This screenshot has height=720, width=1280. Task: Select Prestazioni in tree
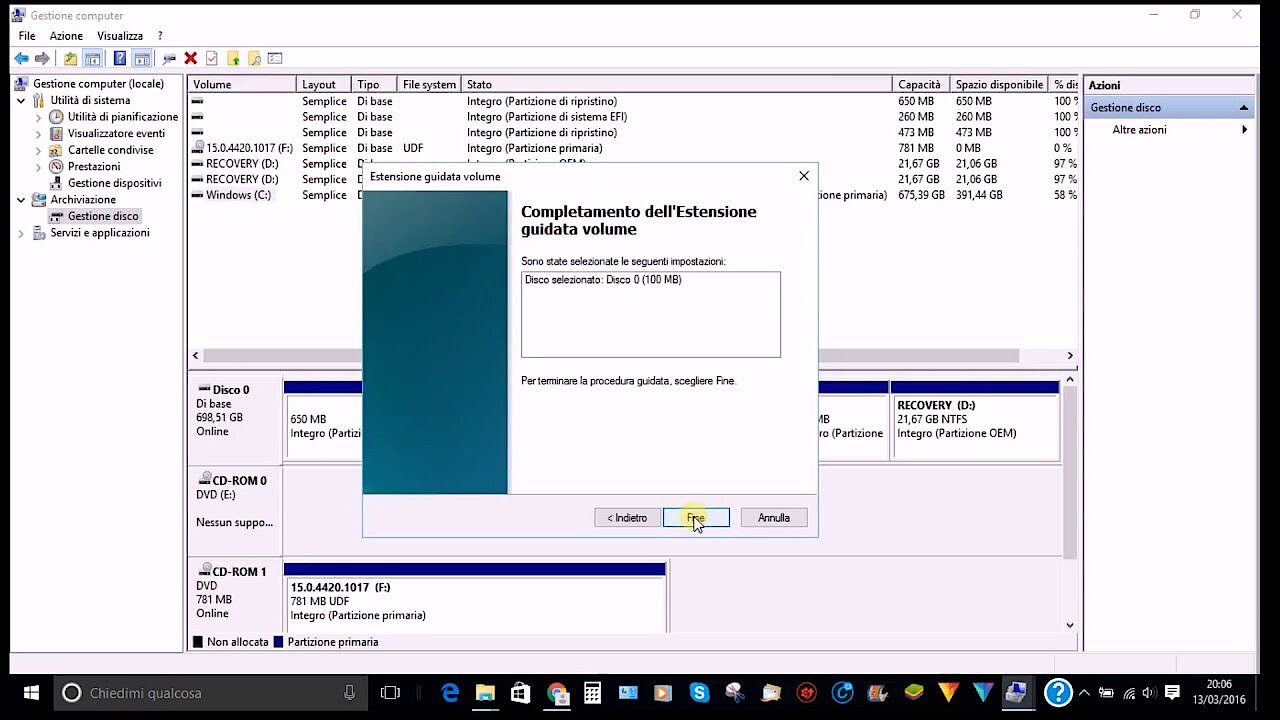pyautogui.click(x=94, y=166)
